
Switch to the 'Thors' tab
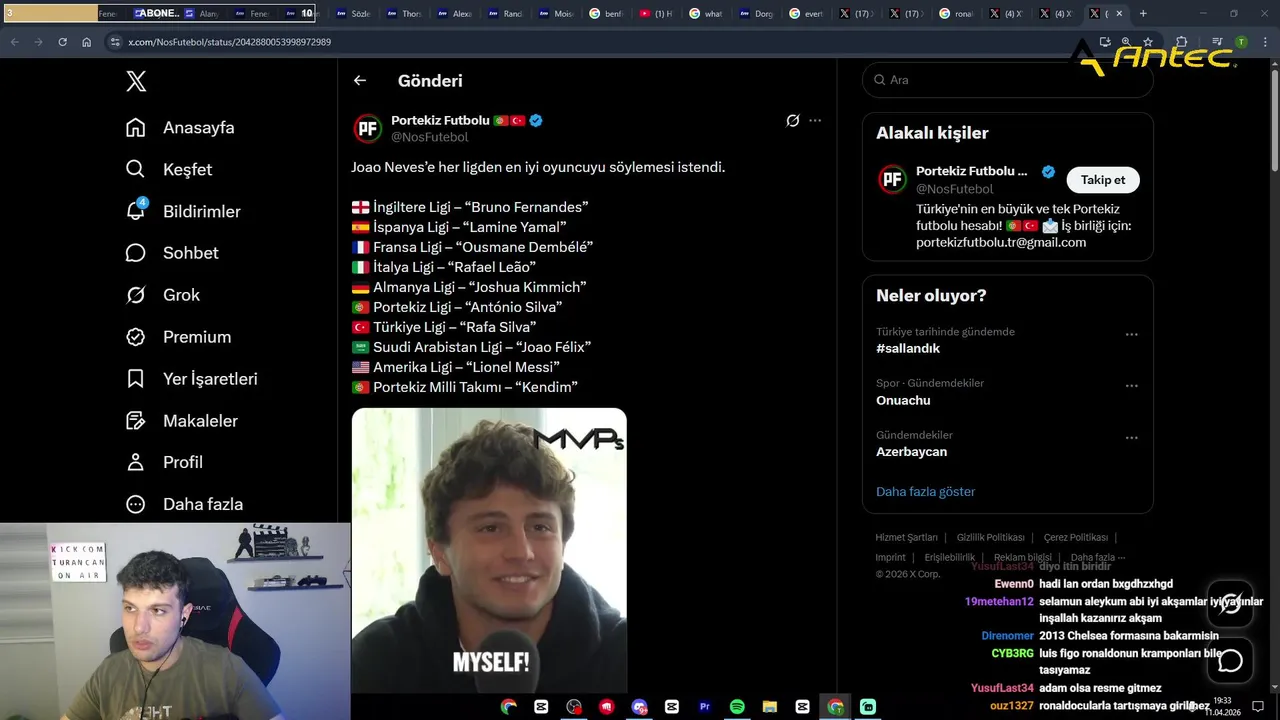(404, 14)
